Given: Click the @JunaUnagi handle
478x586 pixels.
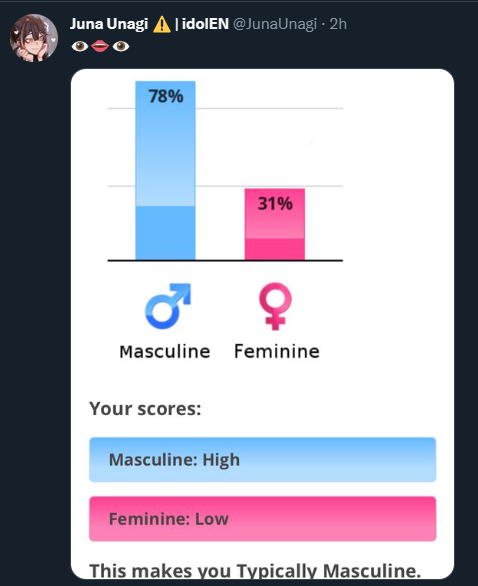Looking at the screenshot, I should point(275,24).
